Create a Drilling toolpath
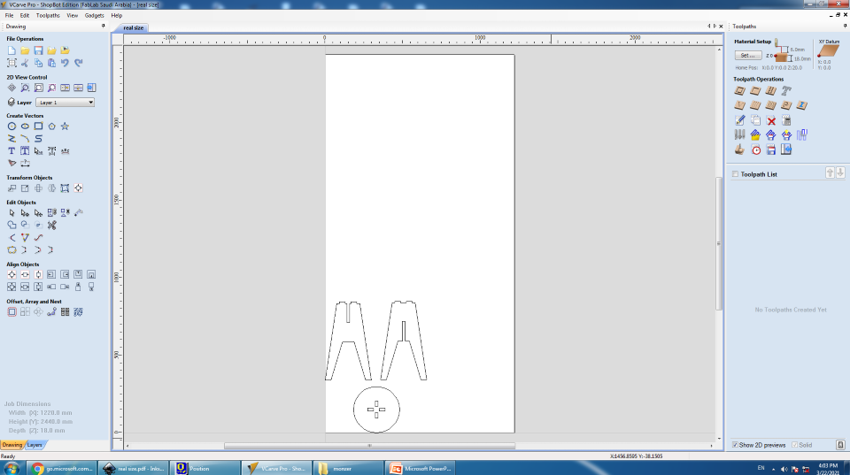The image size is (850, 475). click(x=770, y=91)
